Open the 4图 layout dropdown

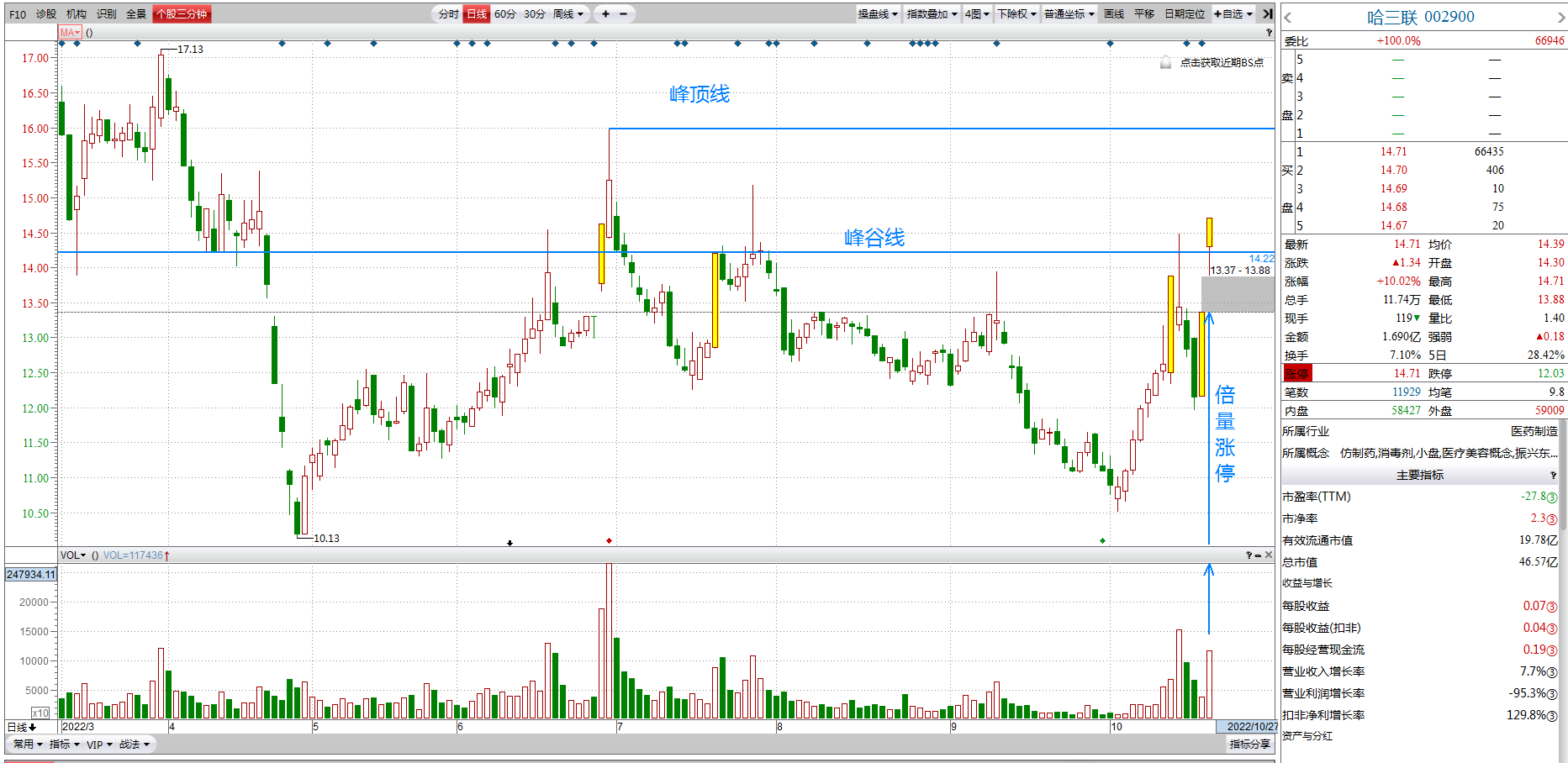pyautogui.click(x=977, y=14)
